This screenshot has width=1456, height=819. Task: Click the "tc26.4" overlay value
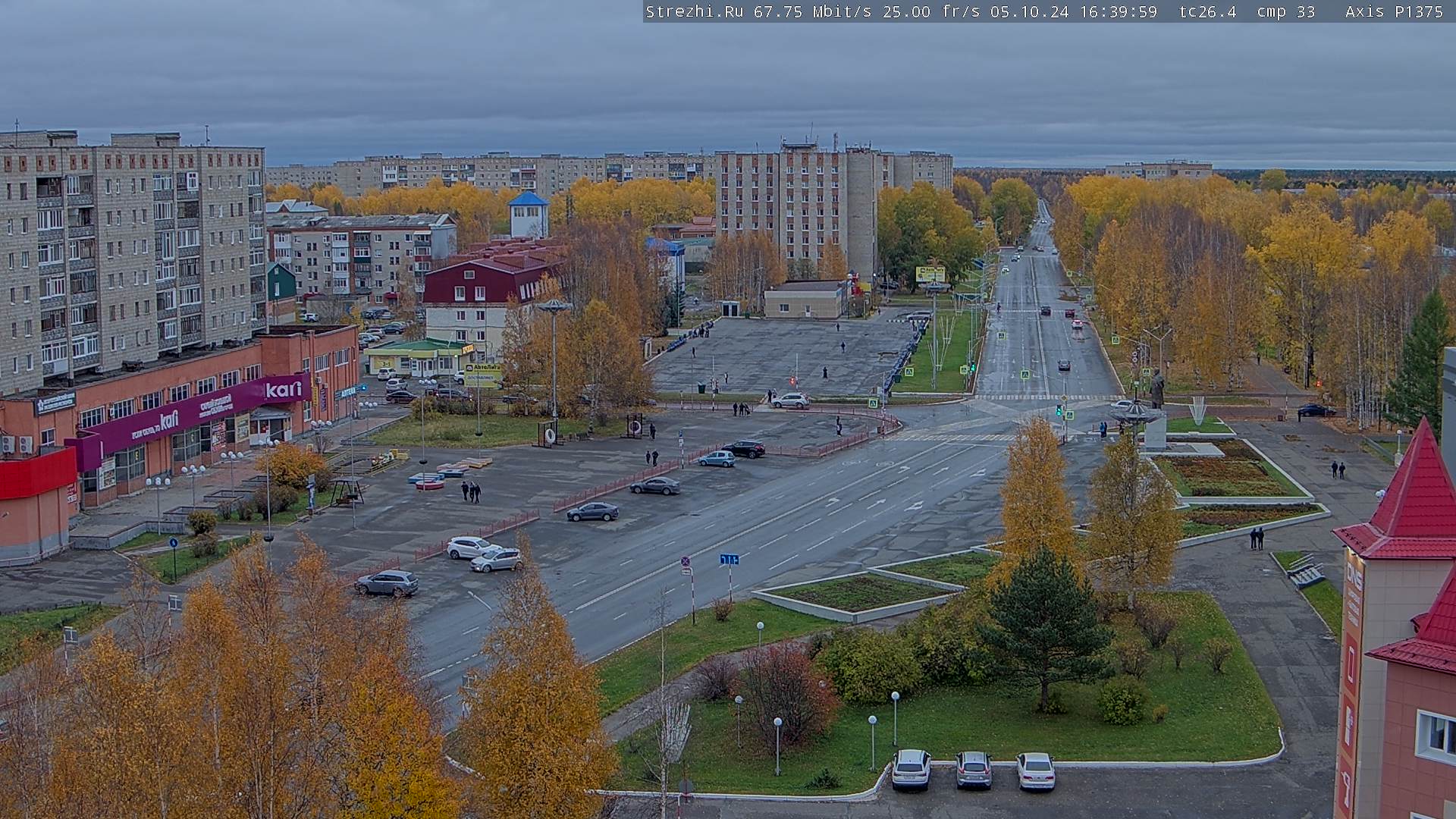coord(1207,11)
